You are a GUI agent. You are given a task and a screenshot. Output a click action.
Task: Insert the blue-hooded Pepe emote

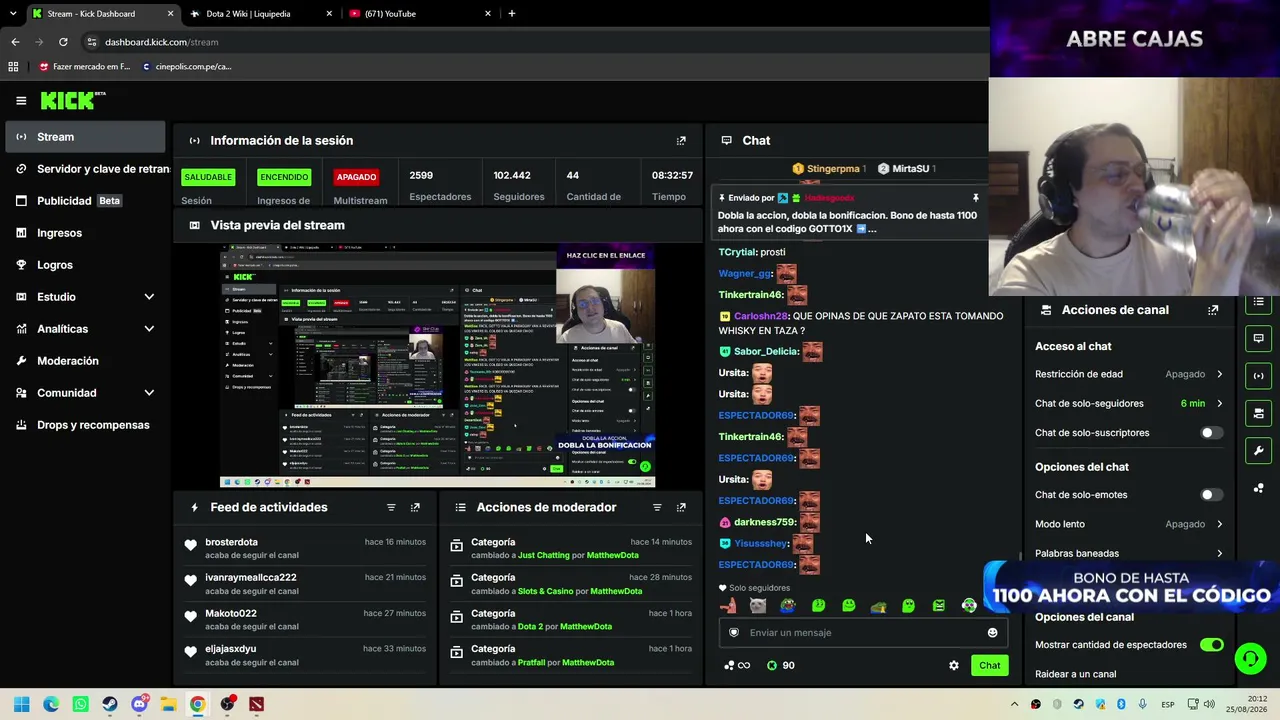pyautogui.click(x=788, y=605)
